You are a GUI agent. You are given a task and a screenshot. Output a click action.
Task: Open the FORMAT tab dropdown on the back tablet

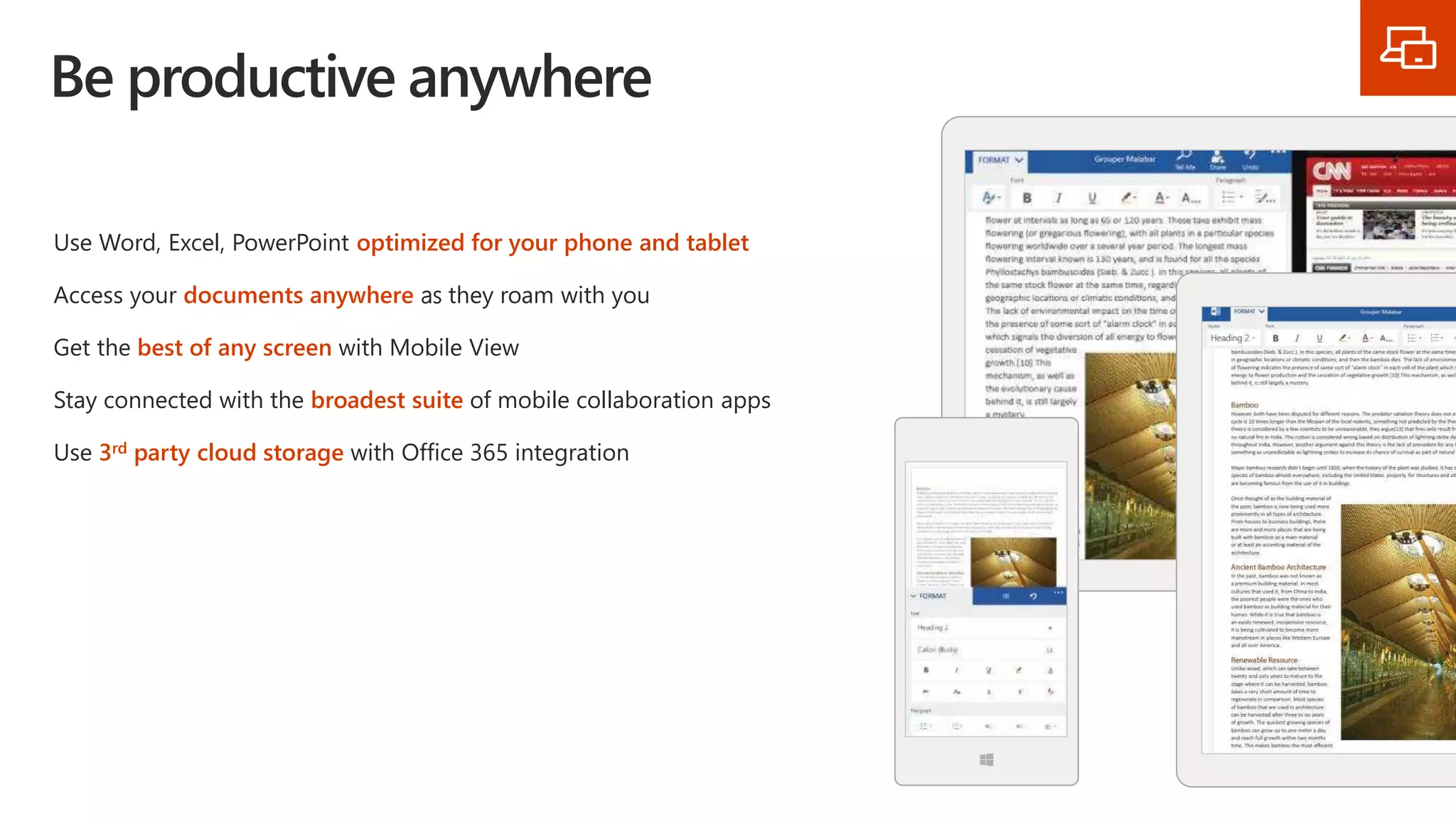click(1000, 160)
